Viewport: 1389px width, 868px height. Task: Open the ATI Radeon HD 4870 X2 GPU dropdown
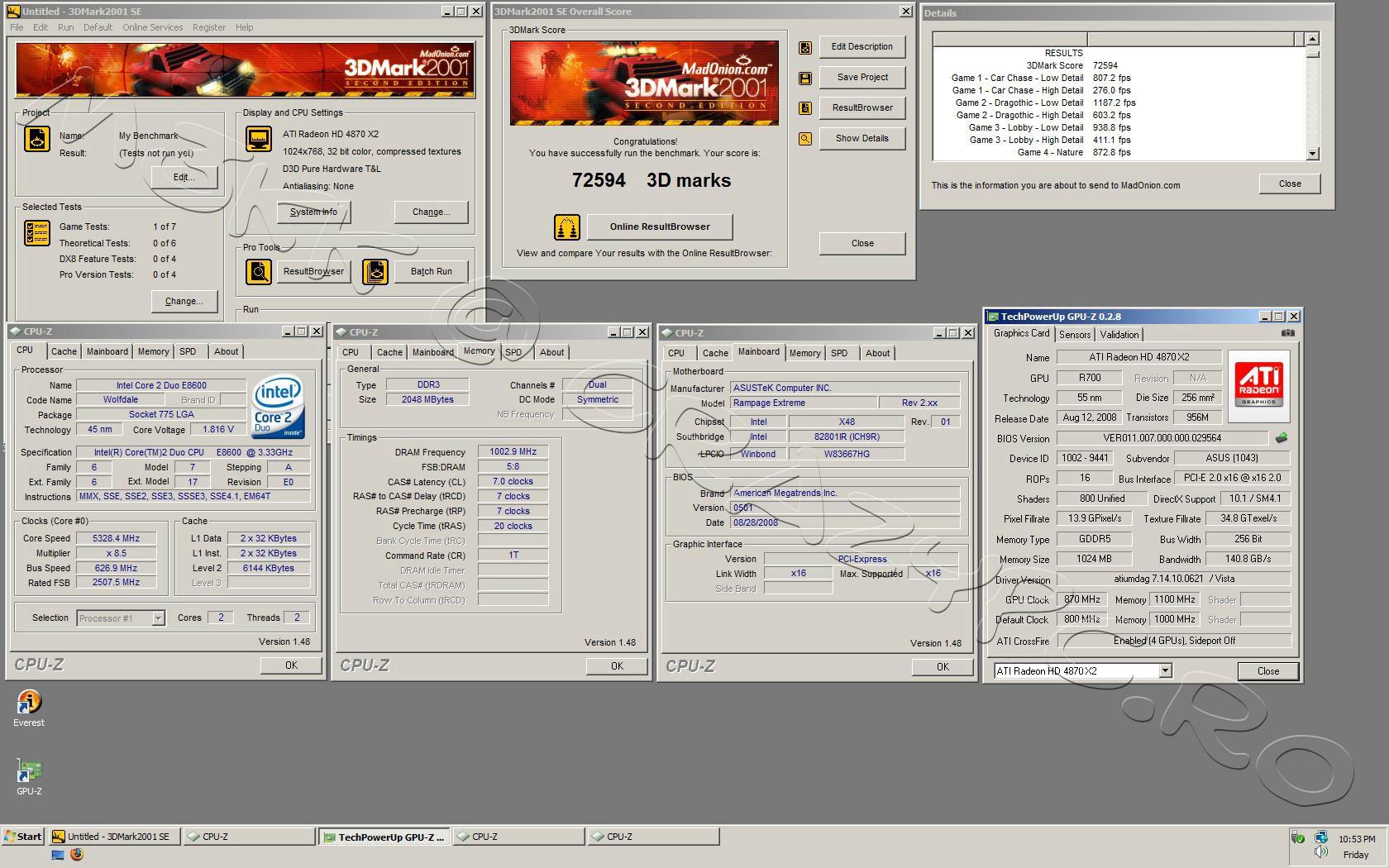(x=1165, y=671)
